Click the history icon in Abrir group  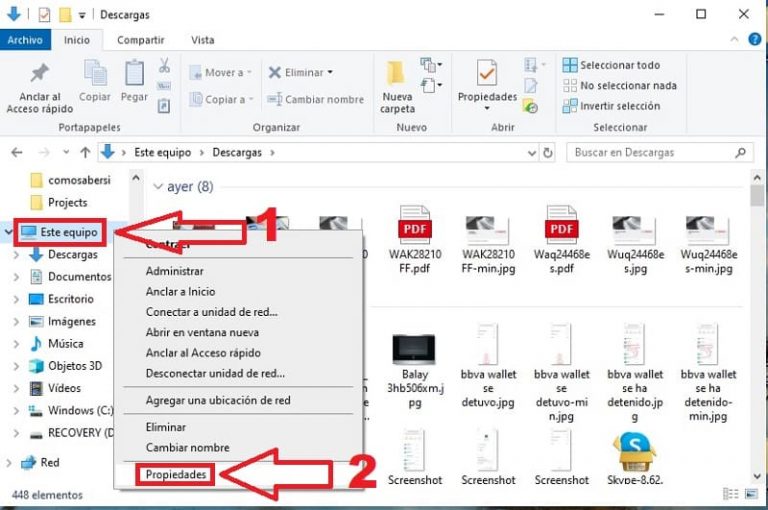[530, 106]
